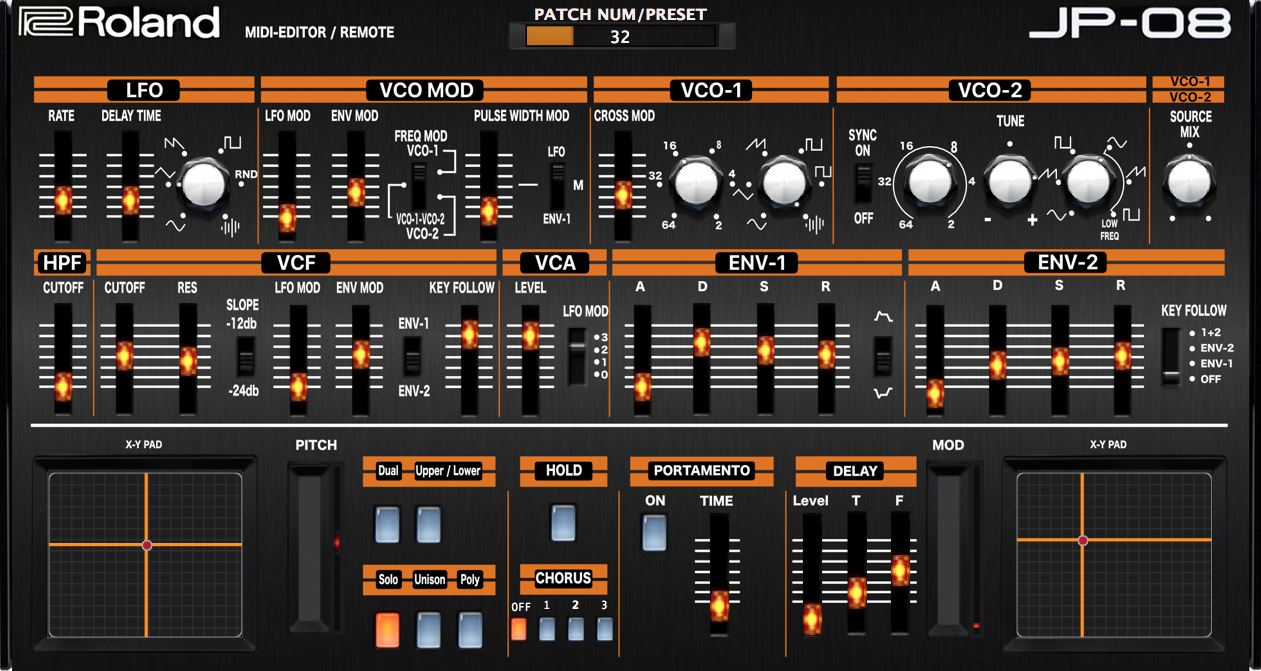Click the LFO waveform selector knob

(204, 184)
